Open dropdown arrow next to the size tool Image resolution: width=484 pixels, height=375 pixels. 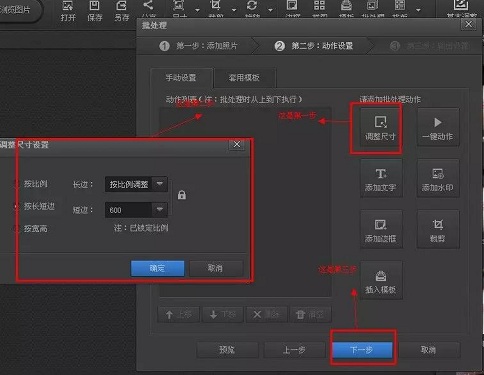point(197,10)
